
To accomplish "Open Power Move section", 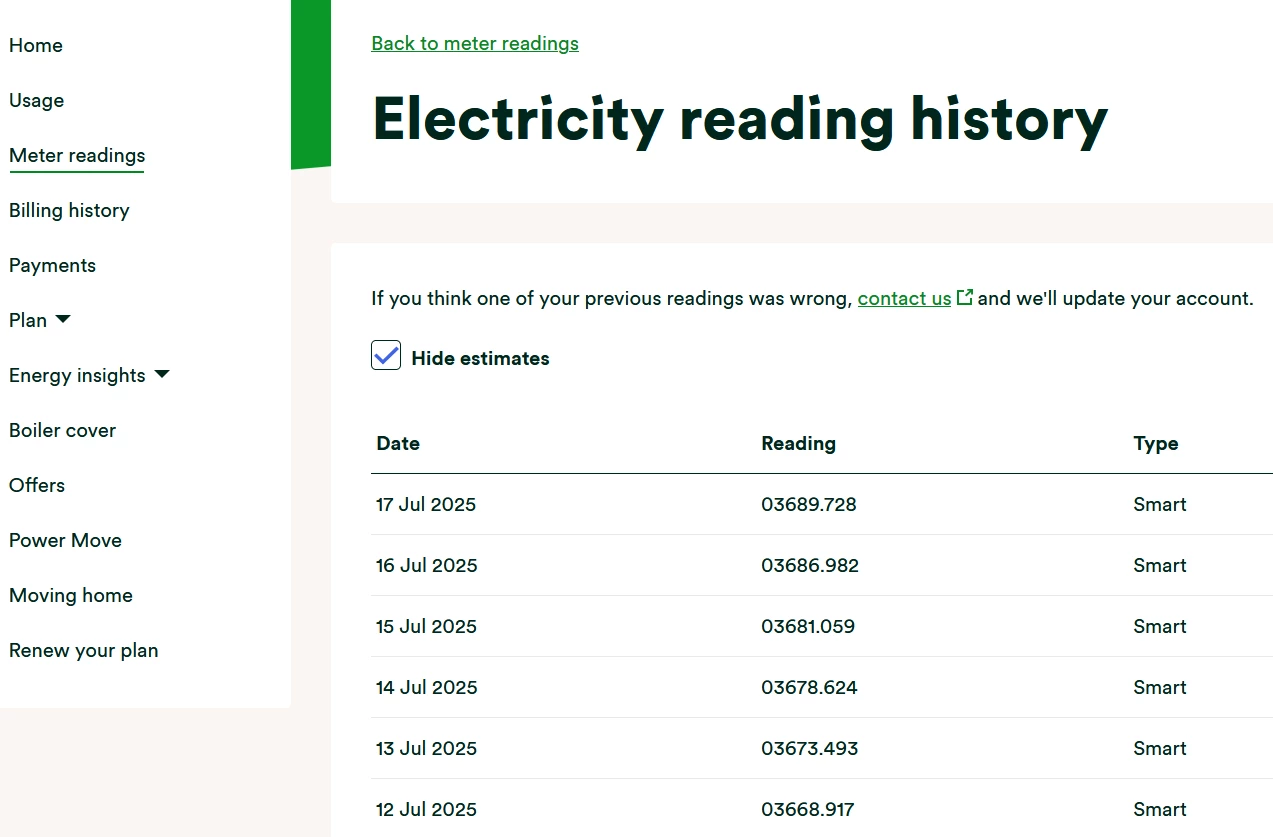I will tap(65, 540).
